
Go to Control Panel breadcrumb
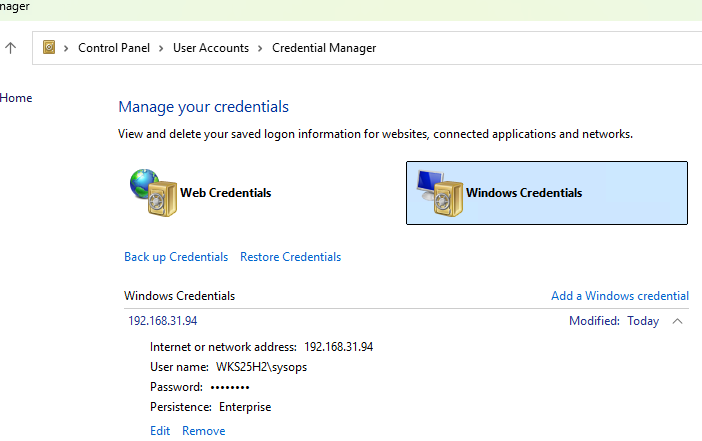point(112,48)
